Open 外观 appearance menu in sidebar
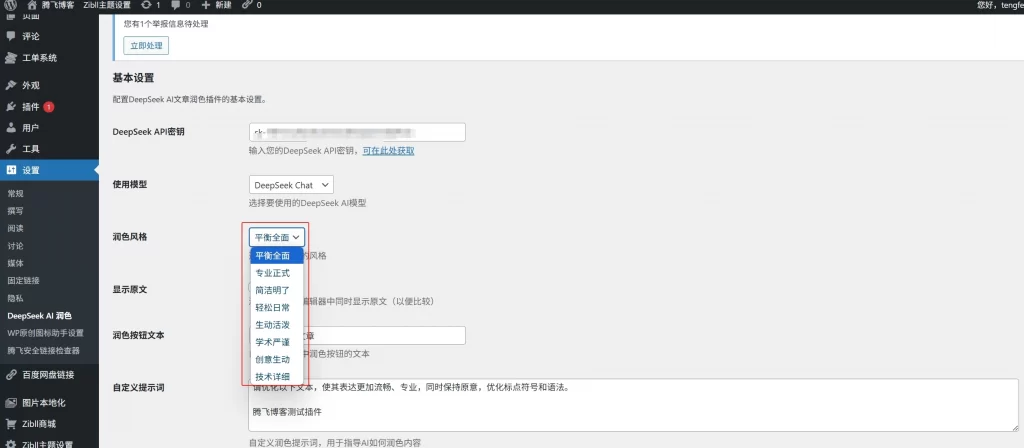1024x448 pixels. pyautogui.click(x=30, y=85)
